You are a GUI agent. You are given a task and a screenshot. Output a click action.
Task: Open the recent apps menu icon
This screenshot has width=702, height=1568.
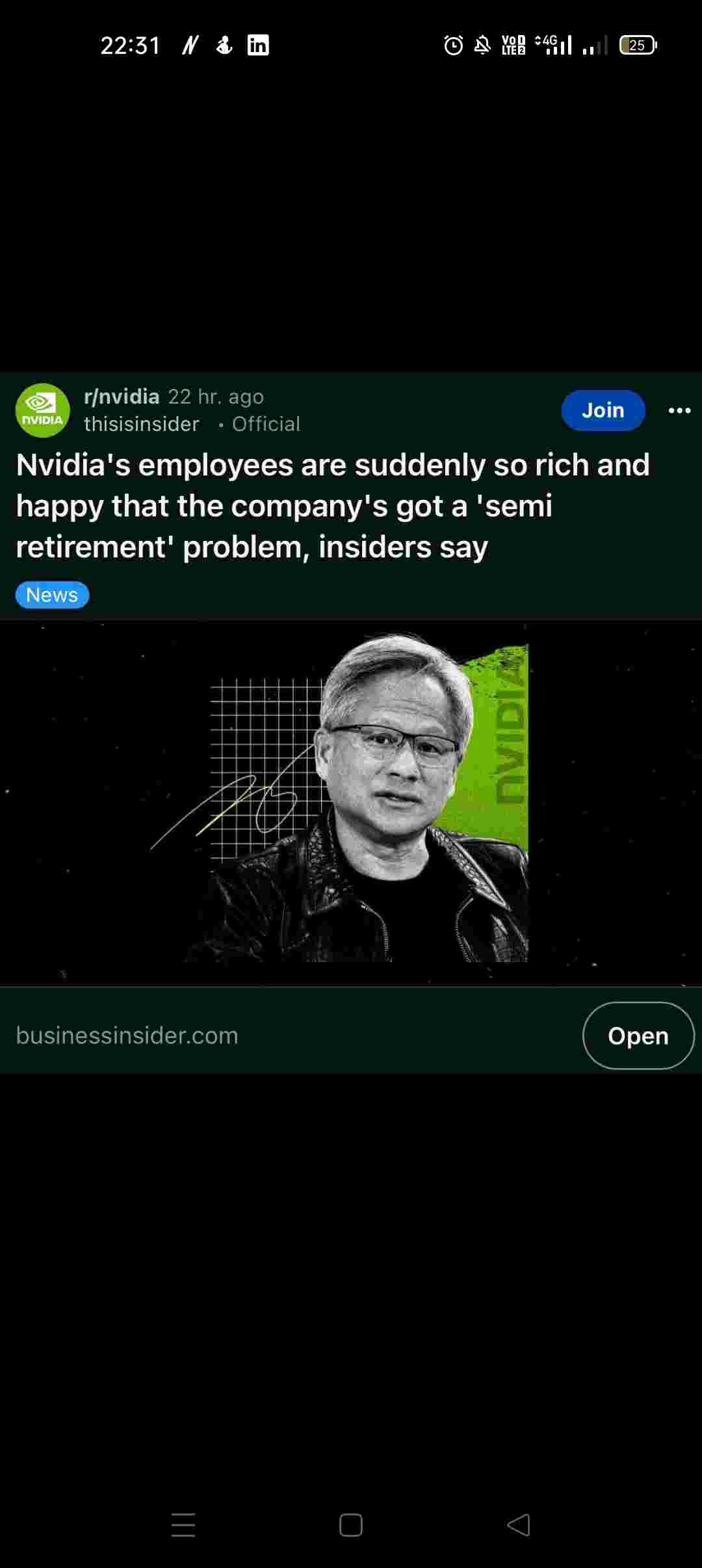coord(183,1524)
